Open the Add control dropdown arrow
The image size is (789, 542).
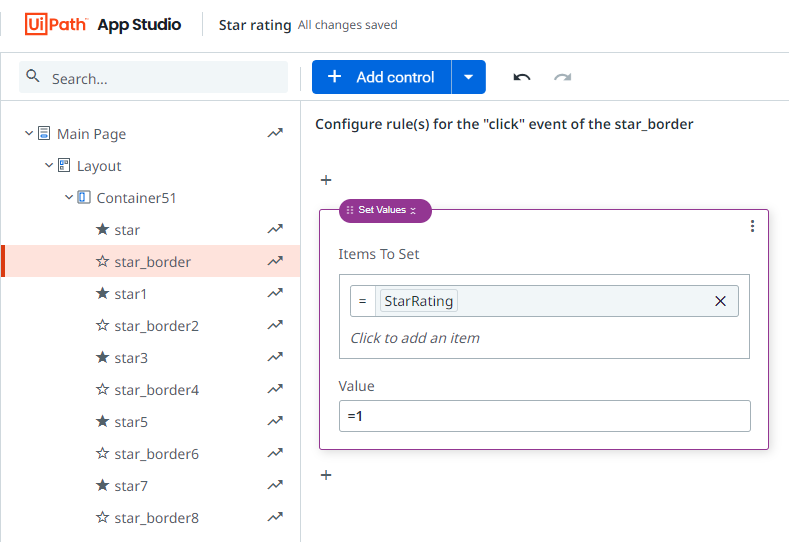pos(469,77)
